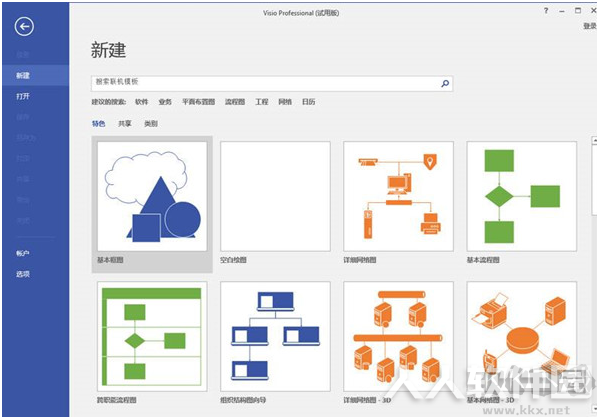Click the 搜索联机模板 search field

pyautogui.click(x=272, y=83)
